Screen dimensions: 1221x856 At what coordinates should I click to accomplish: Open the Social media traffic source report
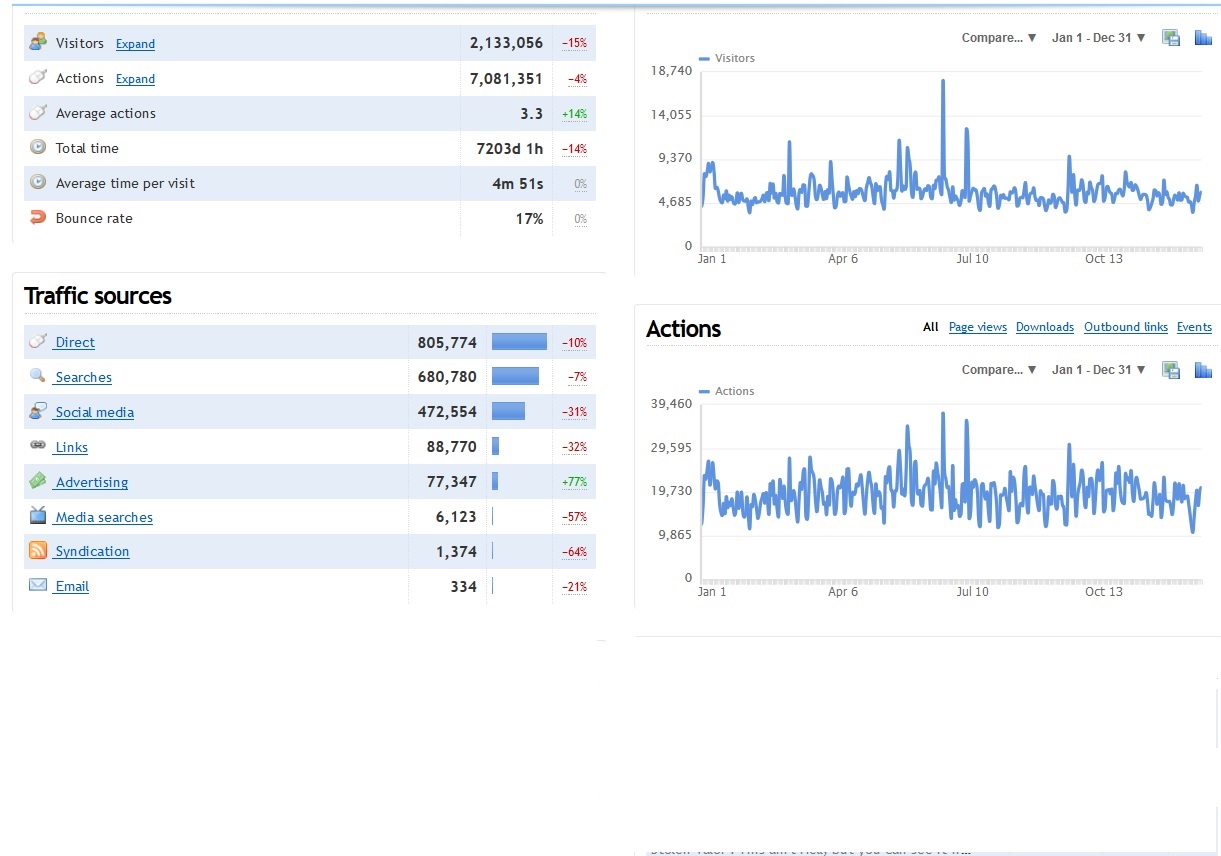pos(94,412)
